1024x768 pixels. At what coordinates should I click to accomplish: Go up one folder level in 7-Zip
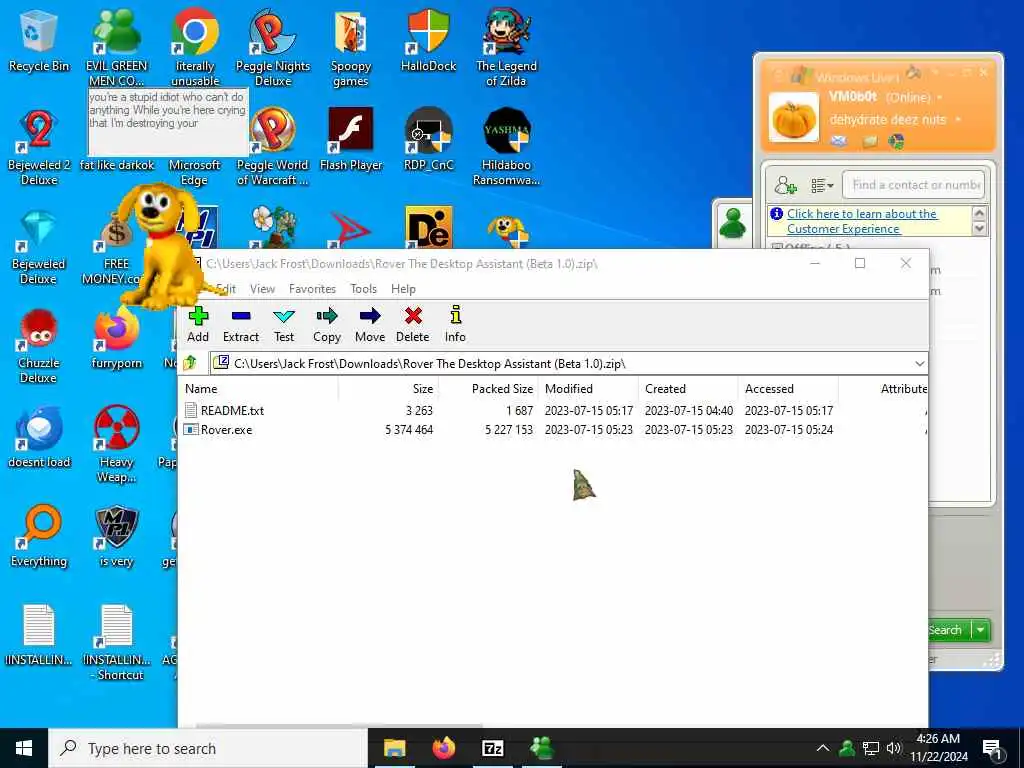pos(190,363)
